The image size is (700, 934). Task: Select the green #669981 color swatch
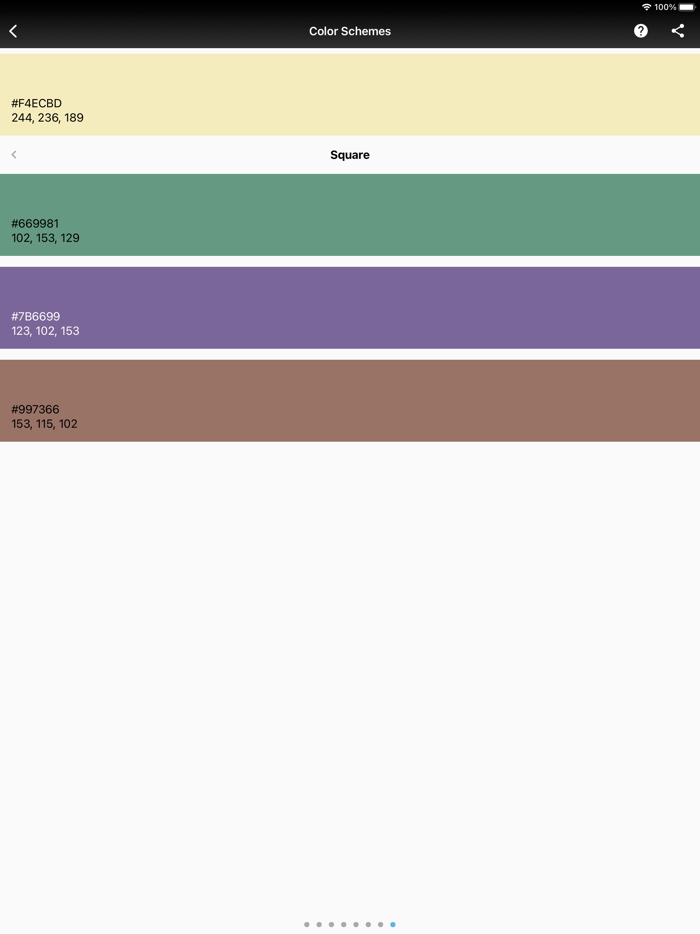[350, 215]
